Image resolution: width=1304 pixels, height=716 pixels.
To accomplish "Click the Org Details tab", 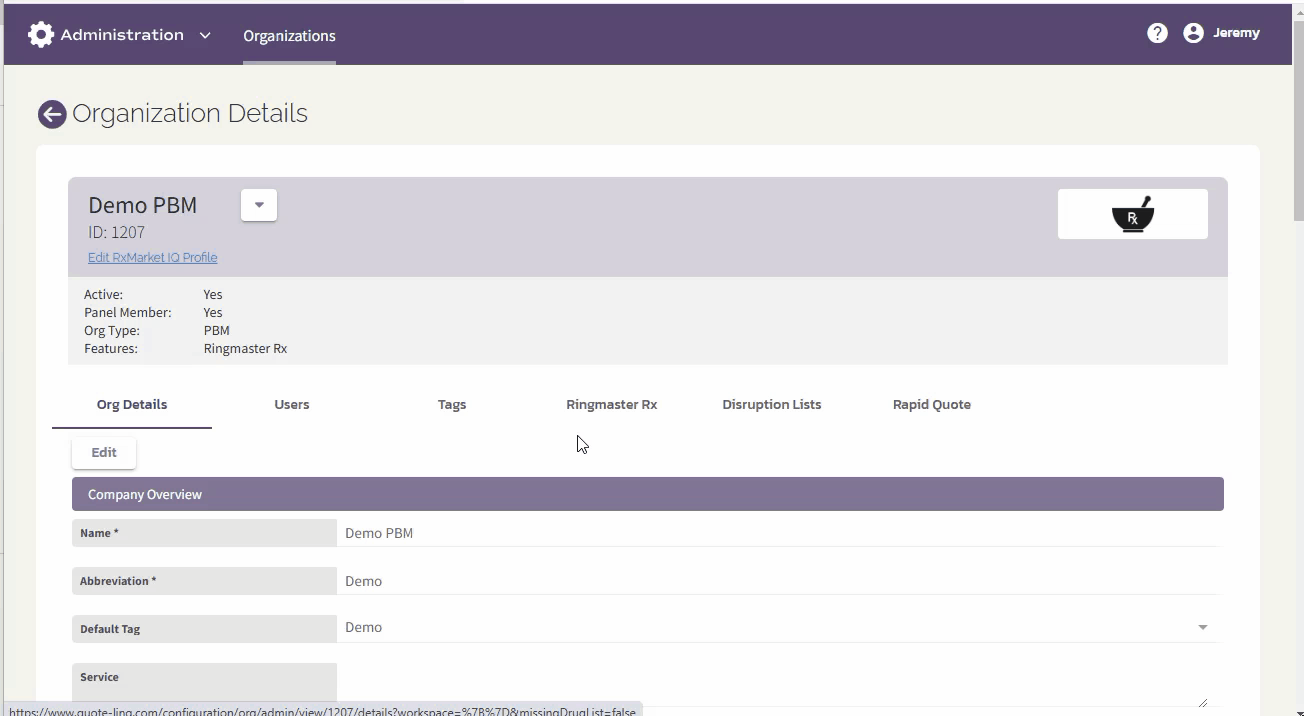I will tap(131, 404).
